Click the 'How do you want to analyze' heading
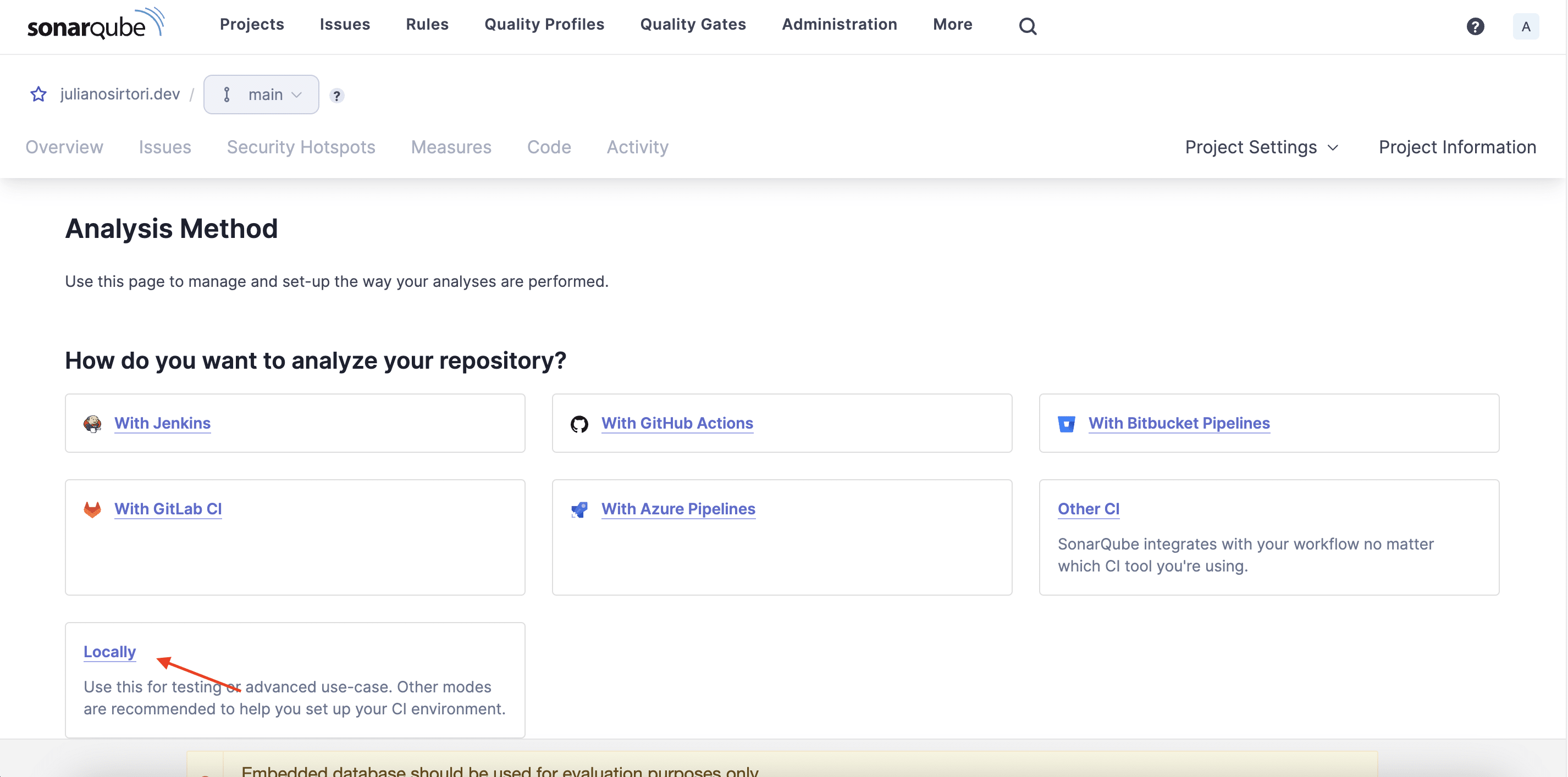Viewport: 1568px width, 777px height. tap(316, 361)
